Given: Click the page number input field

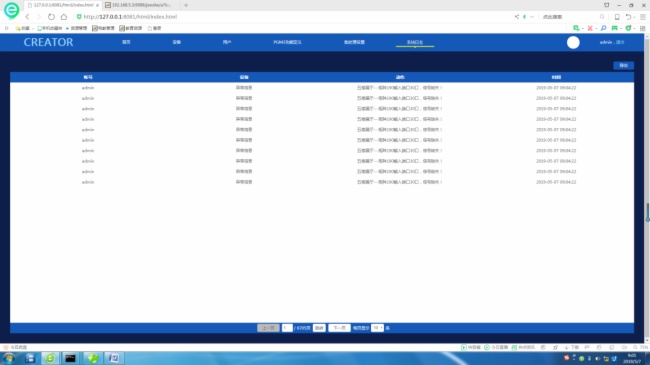Looking at the screenshot, I should (287, 328).
